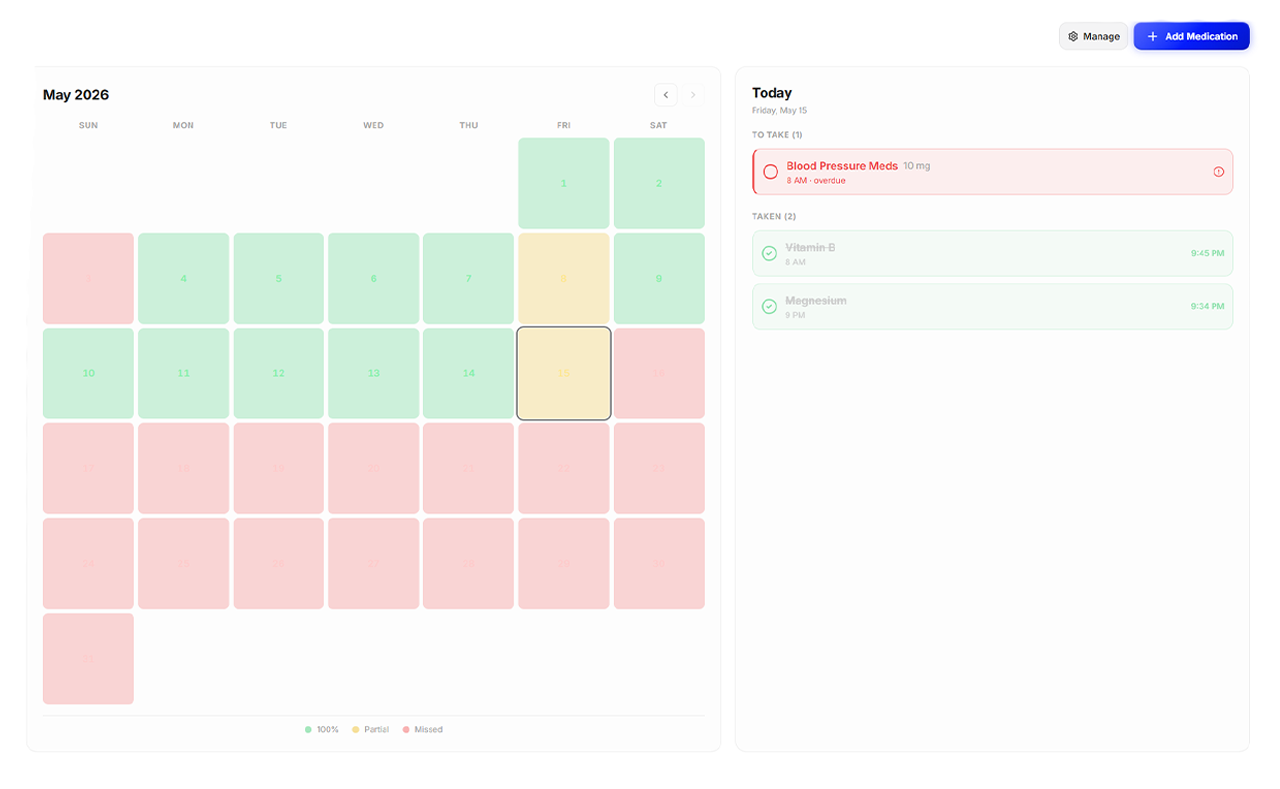Click the plus icon in Add Medication
The image size is (1280, 789).
pos(1152,36)
